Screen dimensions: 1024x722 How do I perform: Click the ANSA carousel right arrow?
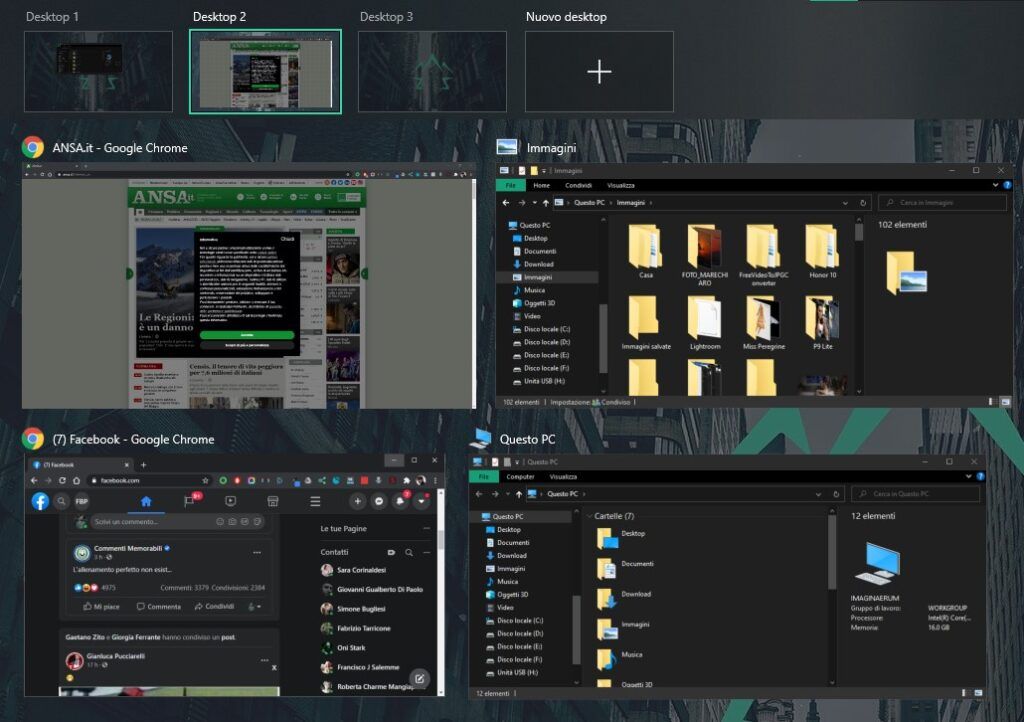click(x=364, y=274)
